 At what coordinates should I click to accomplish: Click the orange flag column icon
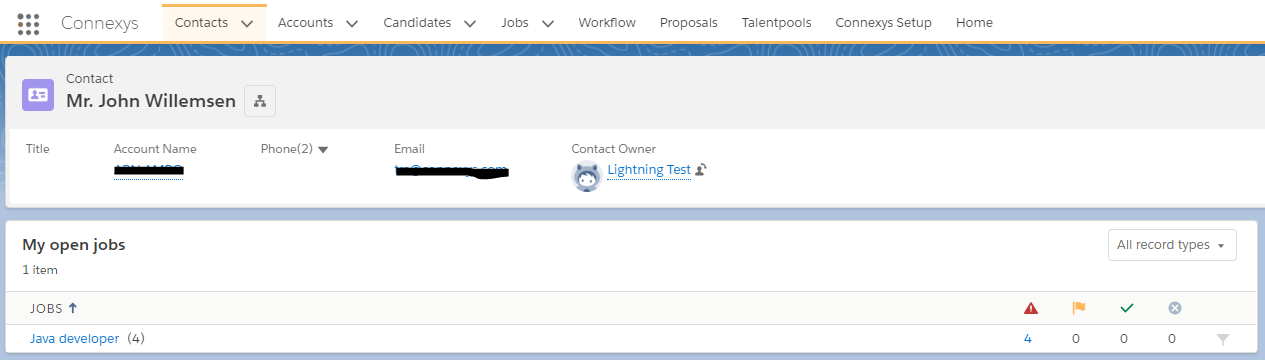click(1078, 308)
